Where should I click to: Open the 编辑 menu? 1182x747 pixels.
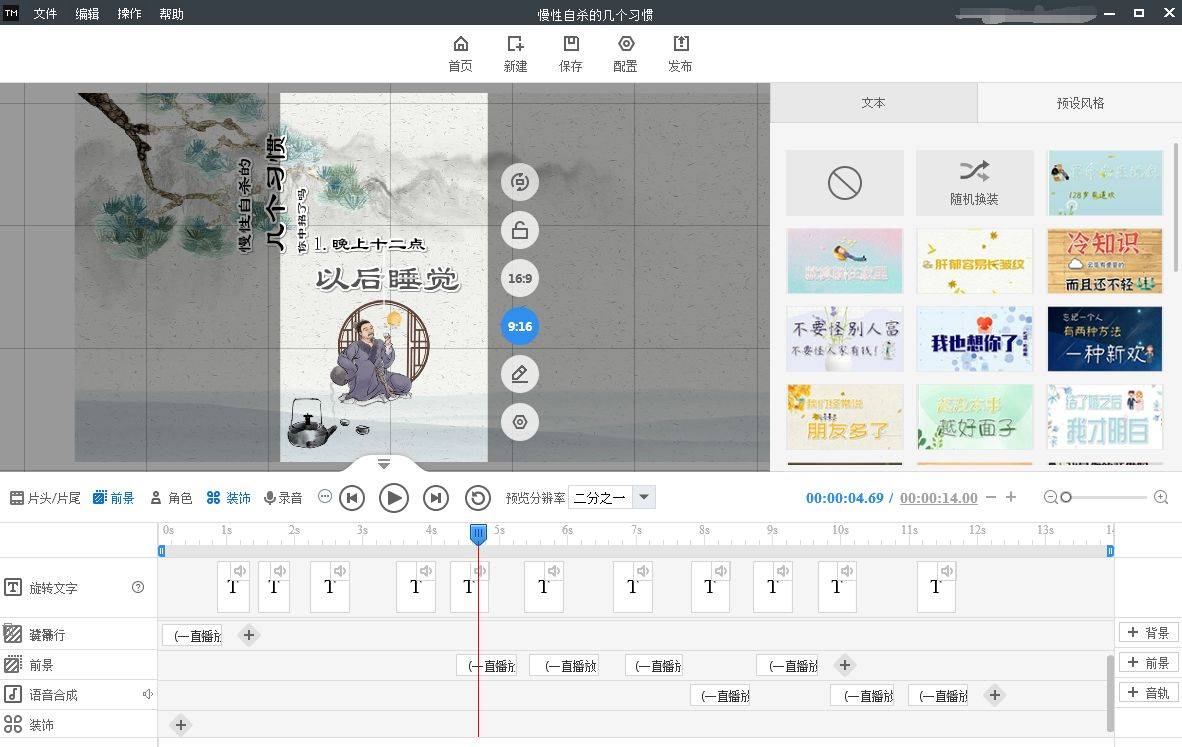[87, 14]
